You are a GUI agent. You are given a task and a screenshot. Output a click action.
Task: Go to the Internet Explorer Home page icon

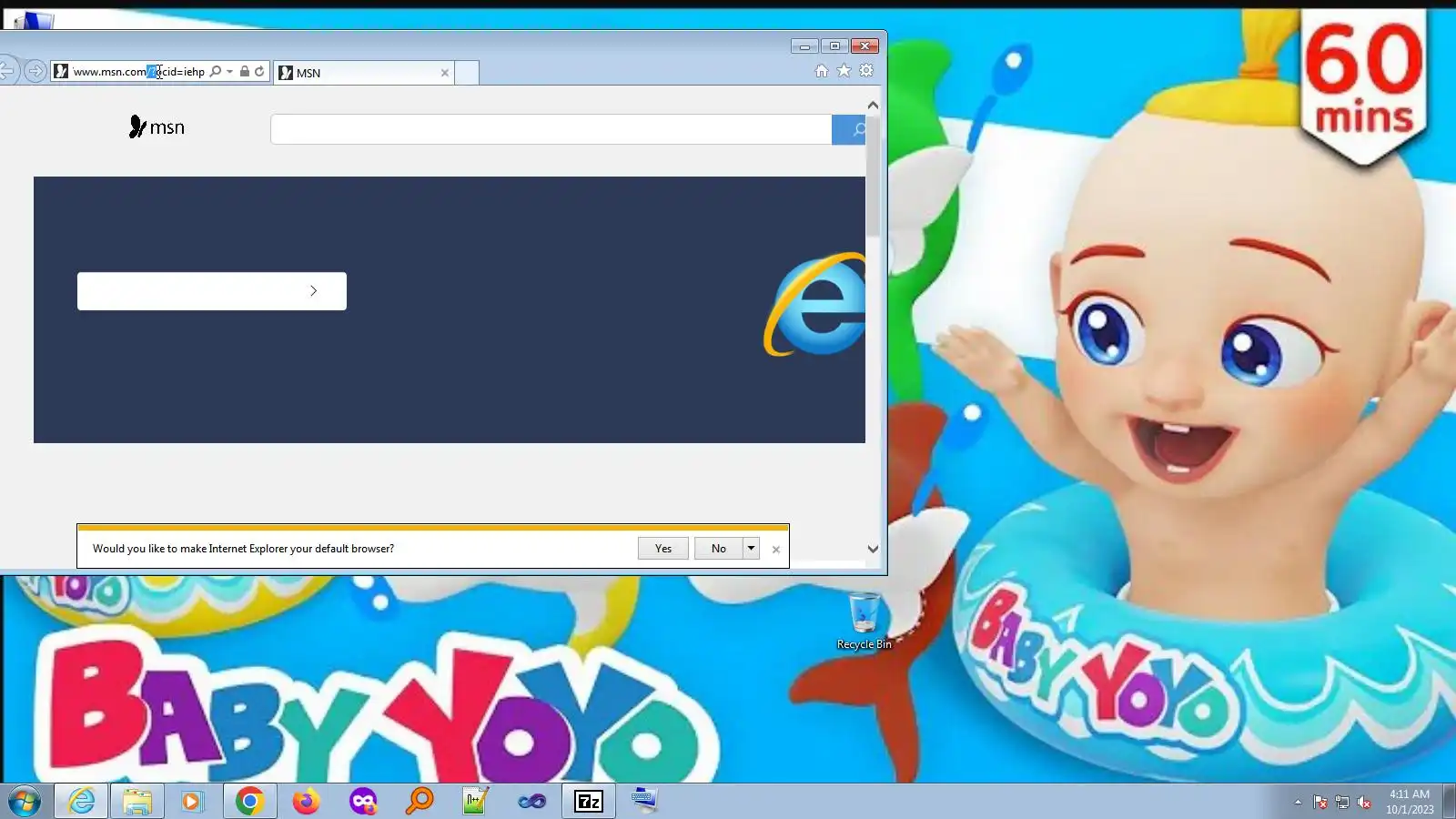(x=822, y=71)
